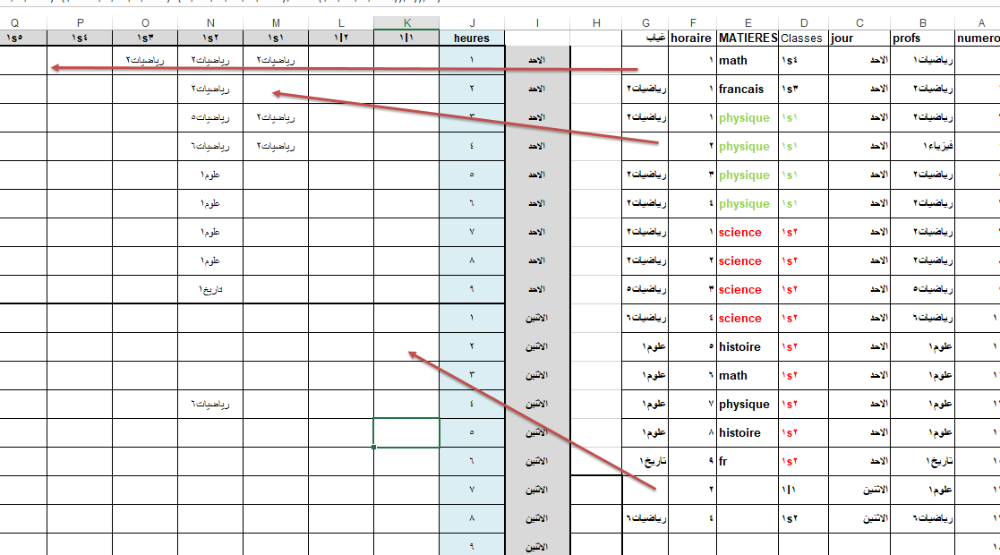Select the 1s3 cell in Classes column
This screenshot has width=1000, height=555.
804,89
